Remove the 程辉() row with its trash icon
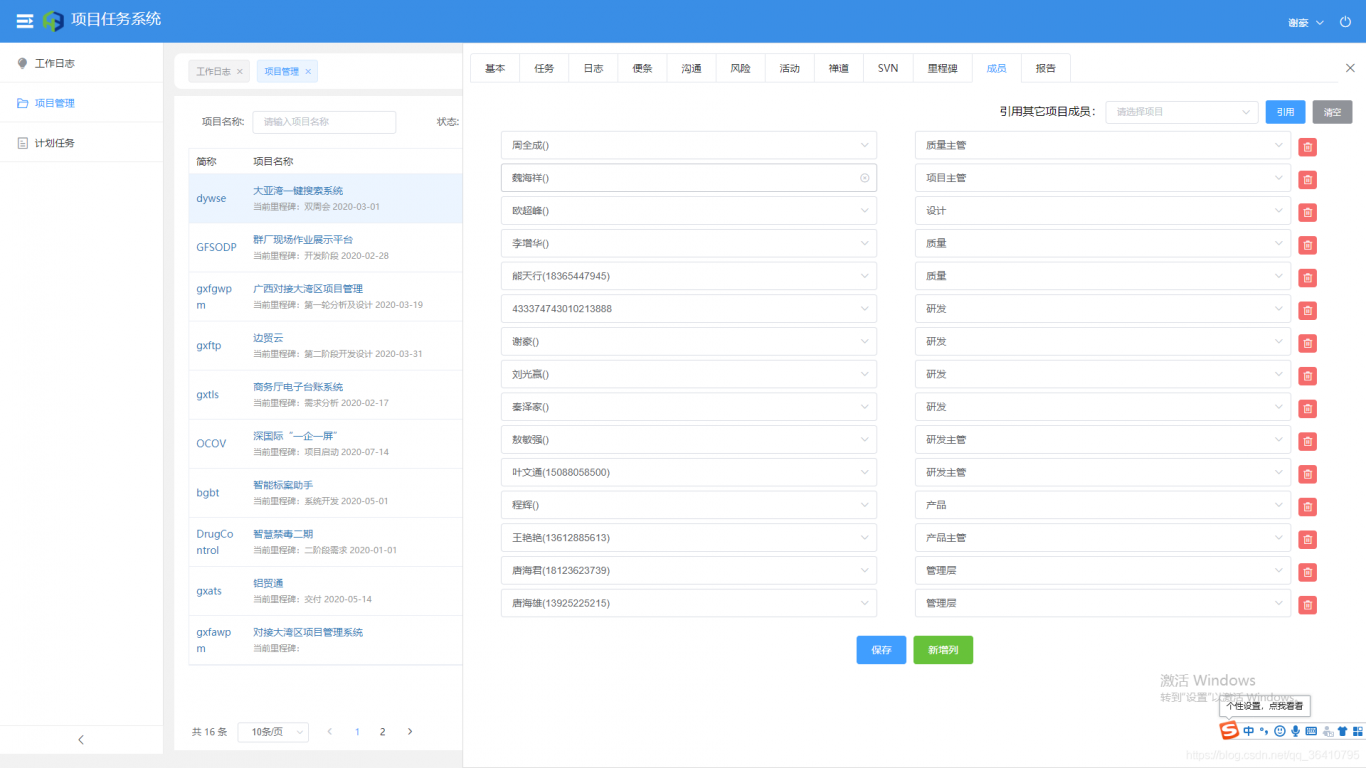This screenshot has height=768, width=1366. [x=1307, y=507]
